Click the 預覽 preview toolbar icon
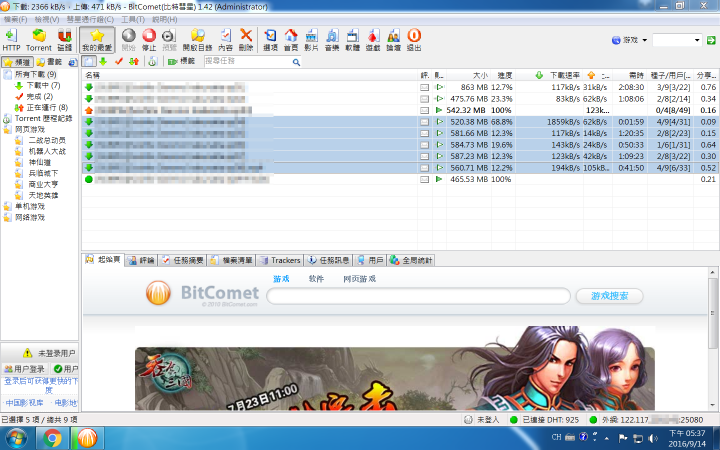 click(169, 40)
